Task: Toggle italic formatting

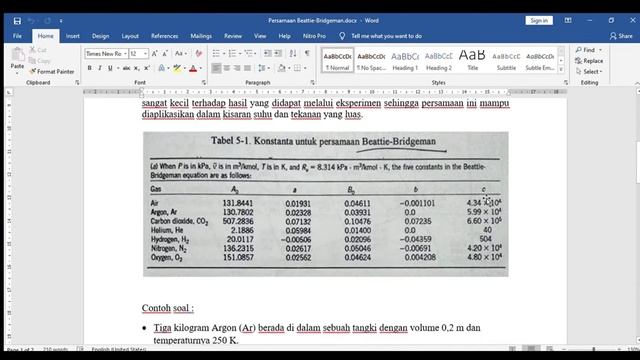Action: [100, 68]
